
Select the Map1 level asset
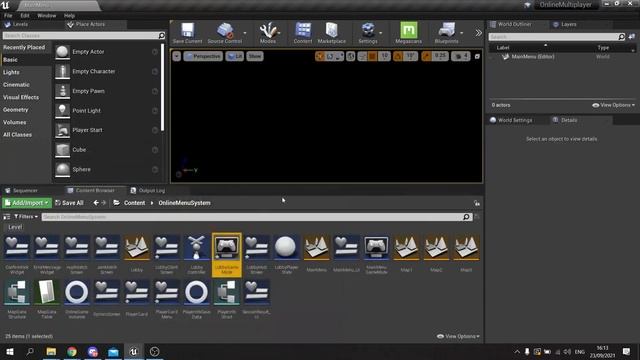pos(406,253)
